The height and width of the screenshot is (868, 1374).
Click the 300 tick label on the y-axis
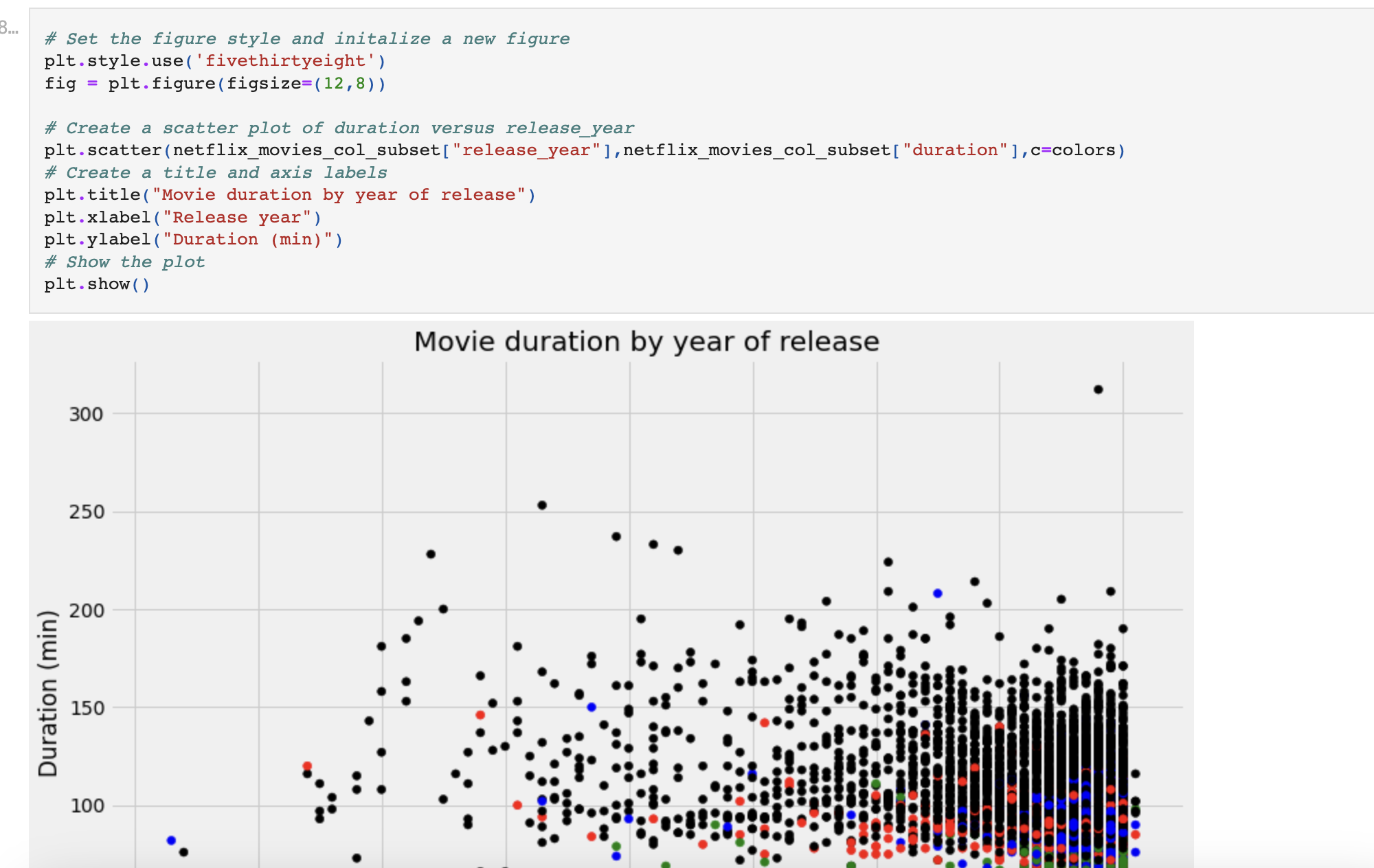click(x=86, y=414)
